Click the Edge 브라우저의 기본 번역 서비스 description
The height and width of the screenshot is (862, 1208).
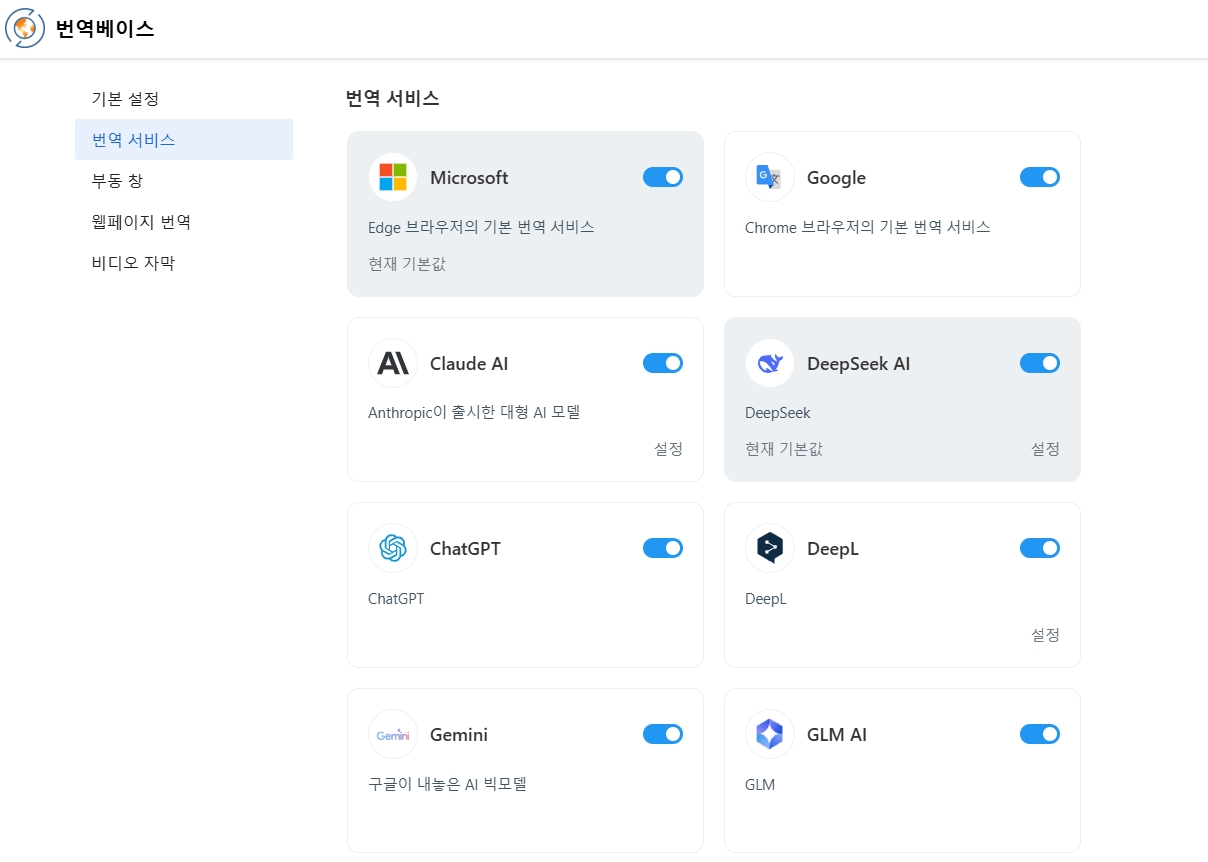point(481,227)
